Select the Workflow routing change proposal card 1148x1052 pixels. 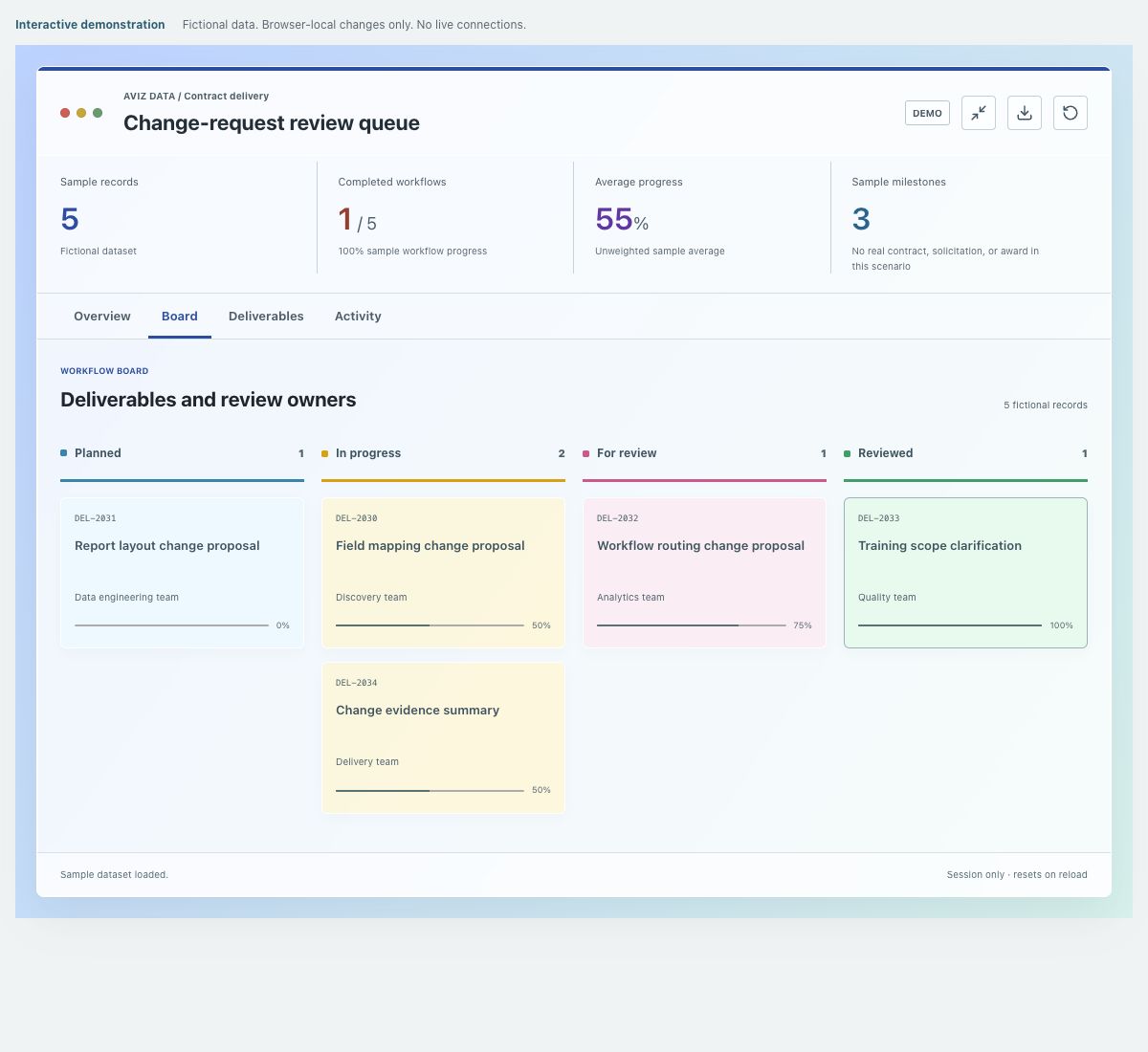[704, 573]
